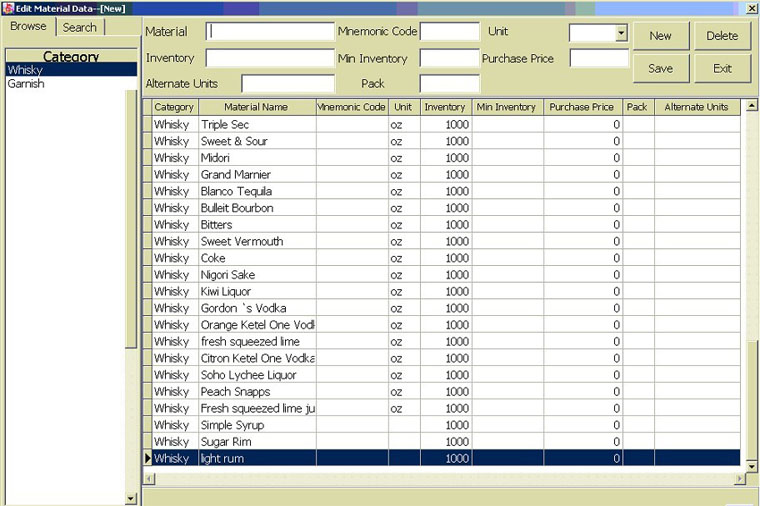Click the Material Name column header
Screen dimensions: 760x506
click(x=256, y=107)
